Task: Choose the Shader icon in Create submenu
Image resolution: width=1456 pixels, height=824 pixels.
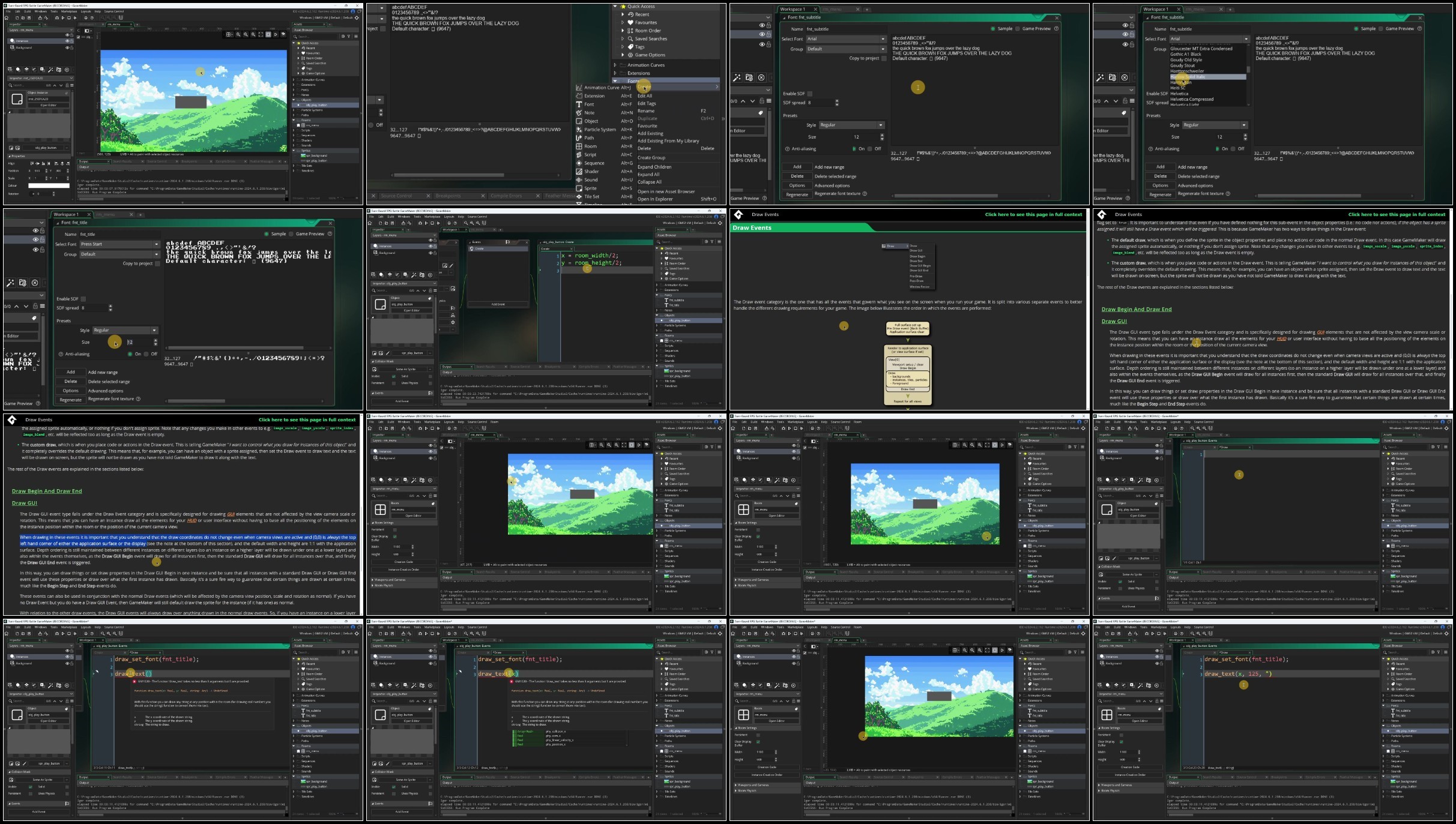Action: pyautogui.click(x=579, y=172)
